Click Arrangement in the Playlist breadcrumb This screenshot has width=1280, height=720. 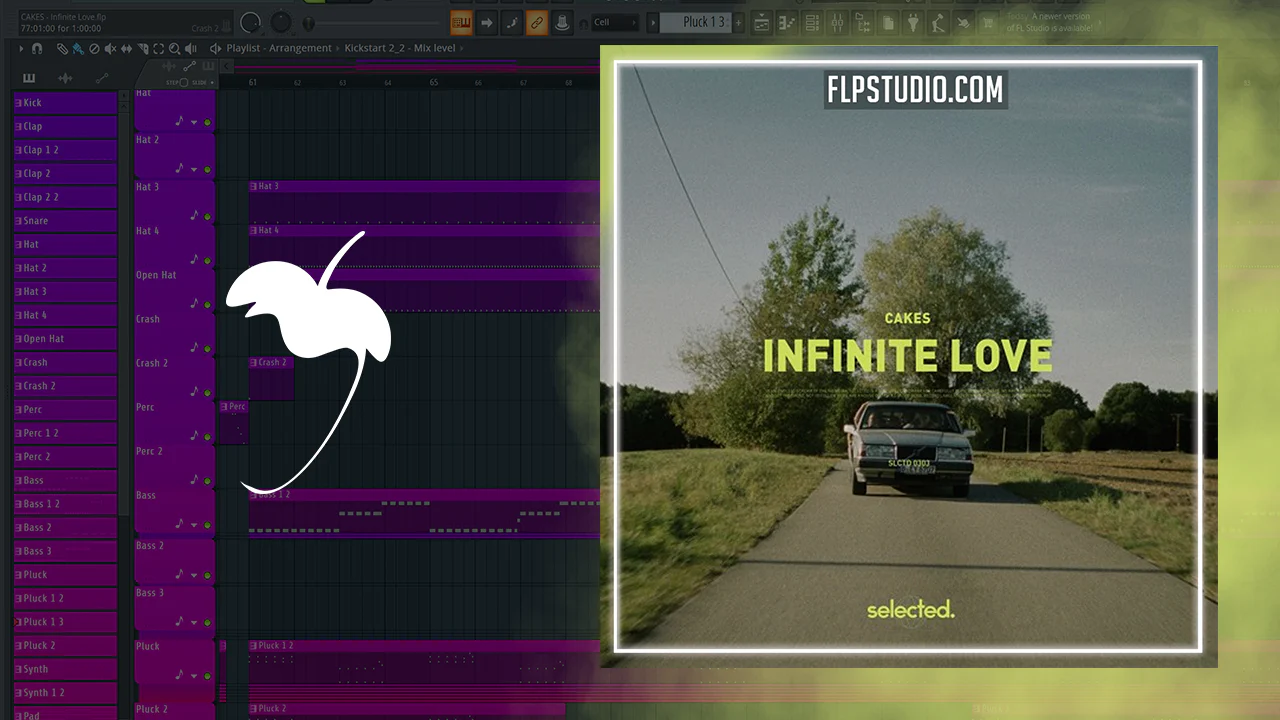pyautogui.click(x=300, y=48)
